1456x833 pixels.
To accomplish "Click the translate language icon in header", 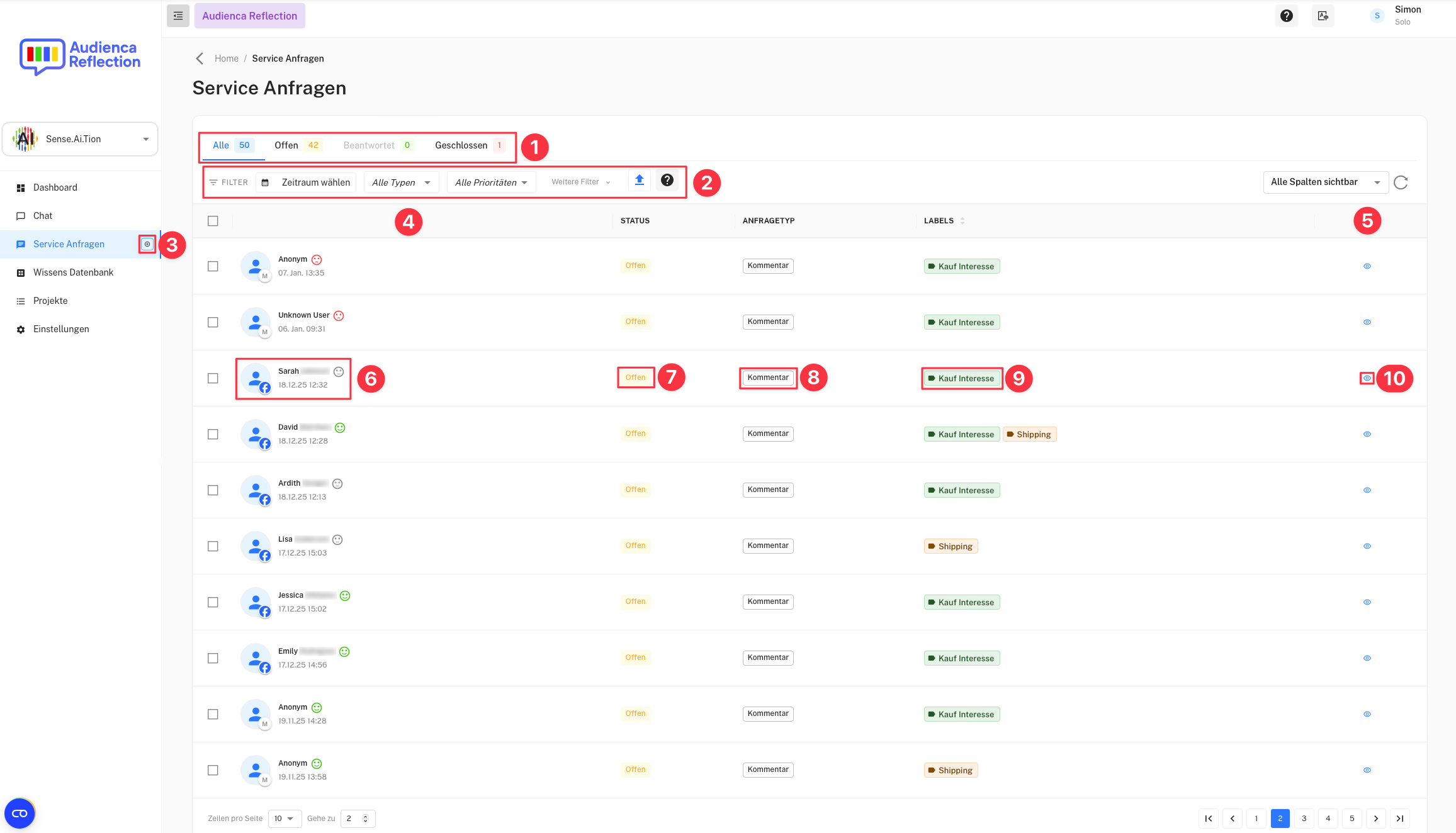I will coord(1323,16).
